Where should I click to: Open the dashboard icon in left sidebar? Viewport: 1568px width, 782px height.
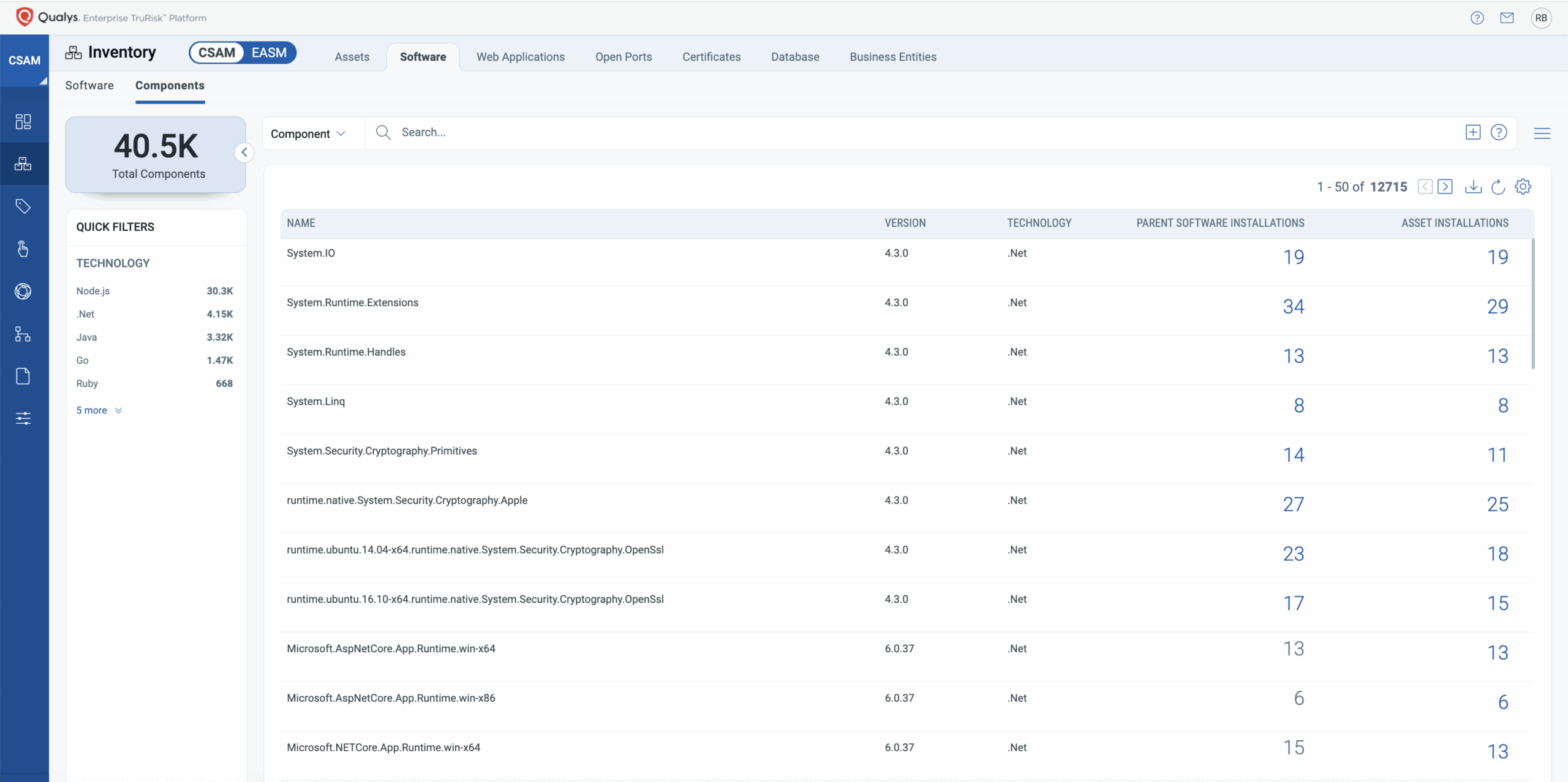pyautogui.click(x=23, y=121)
